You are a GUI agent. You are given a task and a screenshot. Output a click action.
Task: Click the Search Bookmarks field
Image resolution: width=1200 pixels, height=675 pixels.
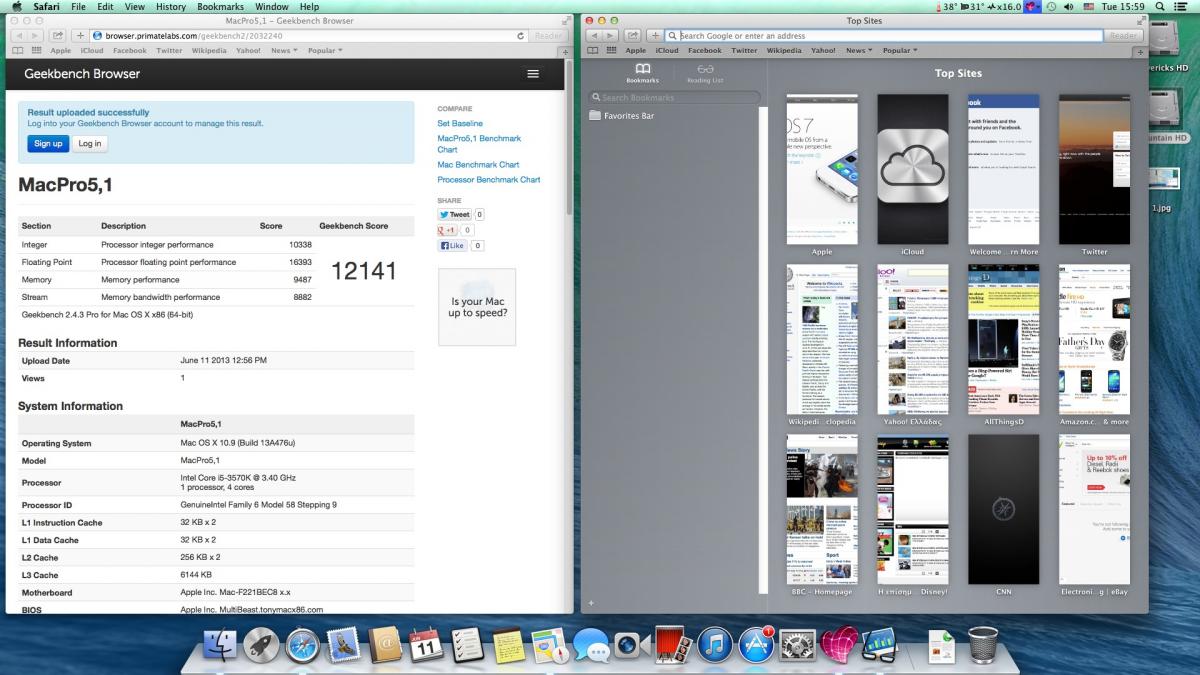[675, 97]
